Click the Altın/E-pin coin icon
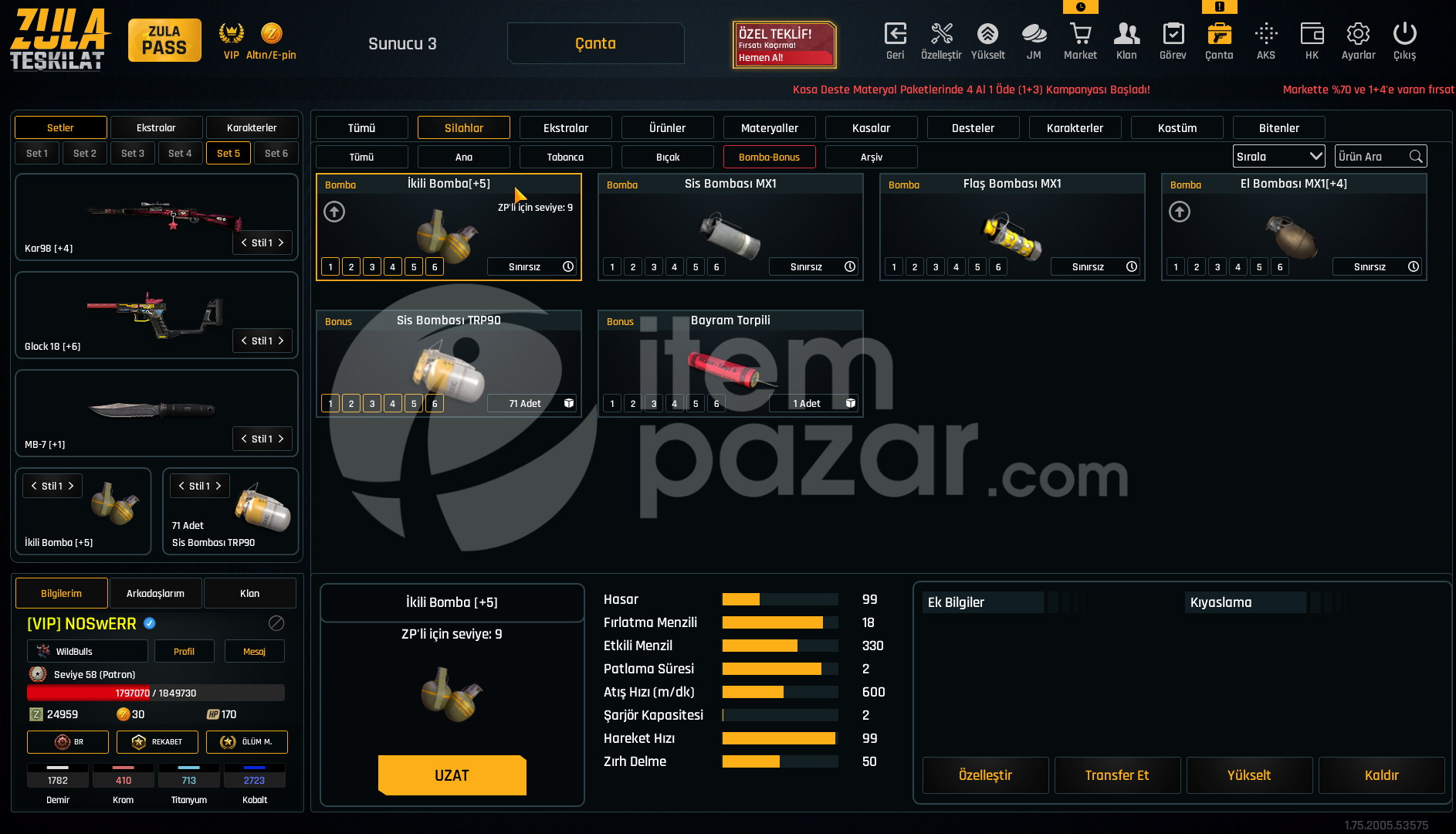Image resolution: width=1456 pixels, height=834 pixels. click(x=271, y=33)
